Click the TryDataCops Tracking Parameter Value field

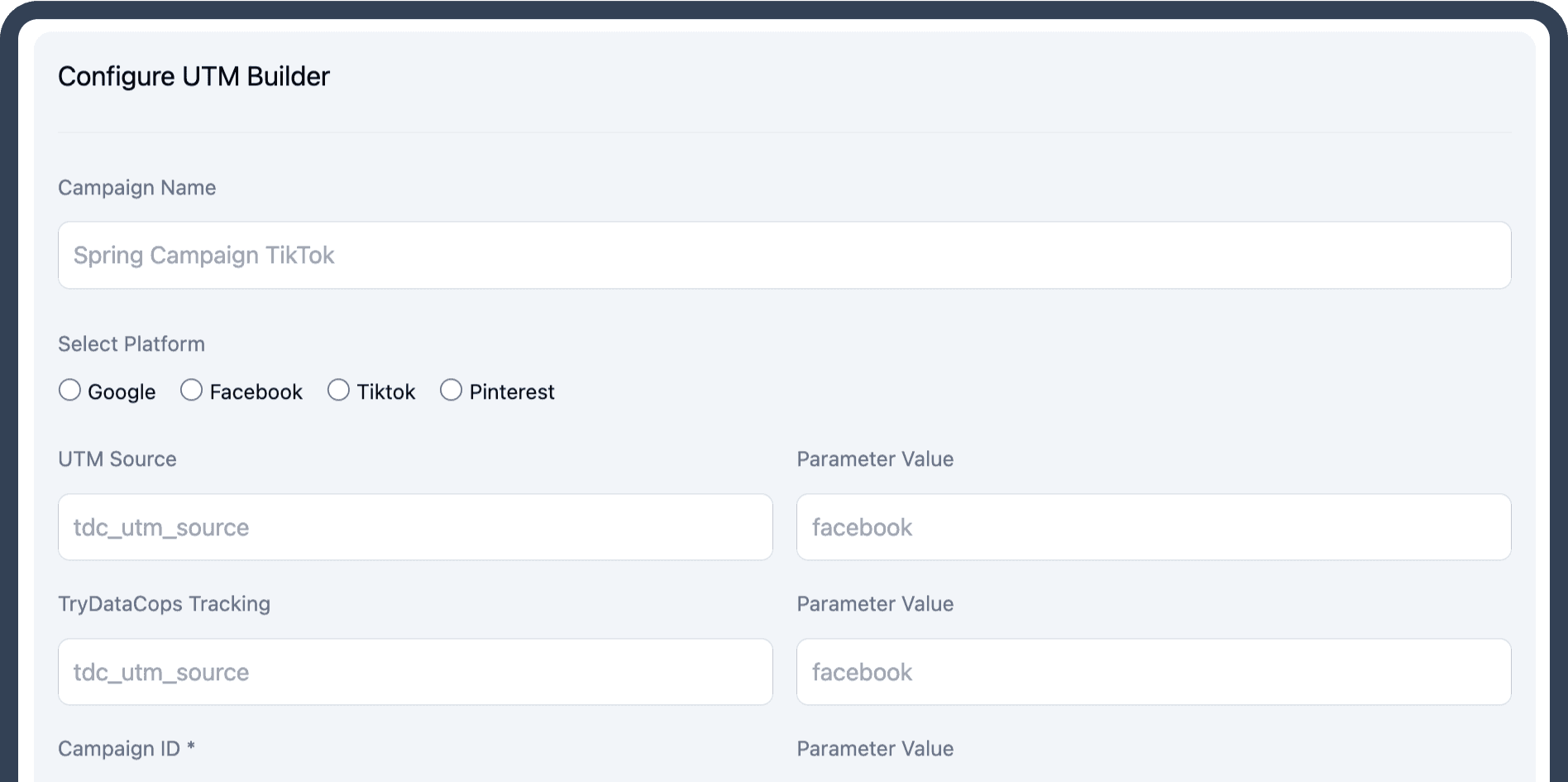pyautogui.click(x=1154, y=672)
